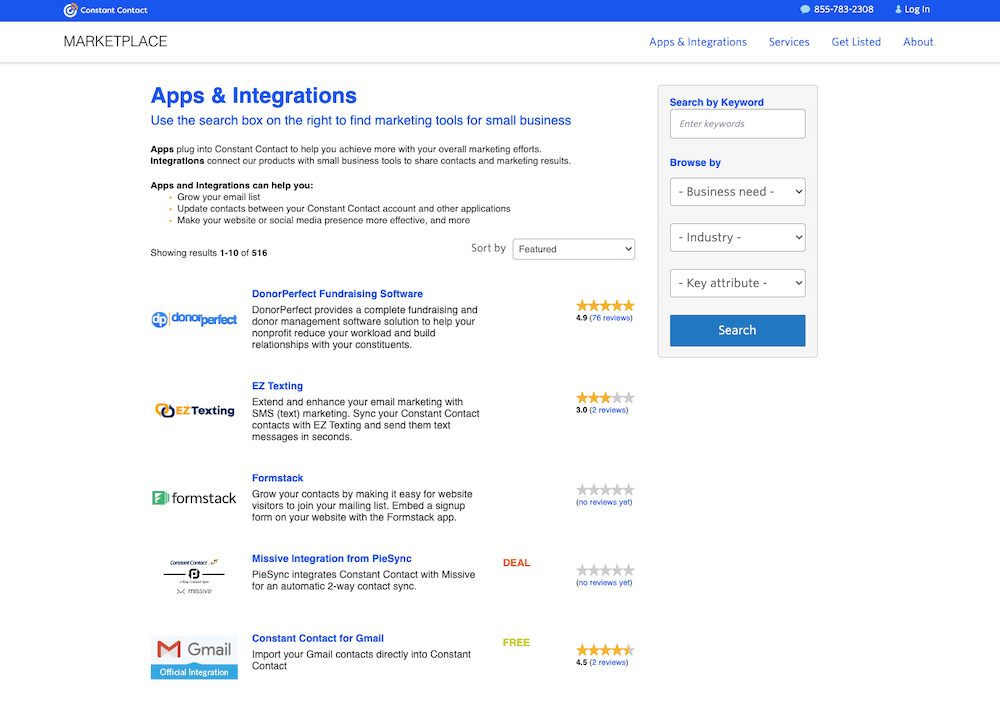Click Formstack's empty star rating
The width and height of the screenshot is (1000, 702).
[x=605, y=490]
